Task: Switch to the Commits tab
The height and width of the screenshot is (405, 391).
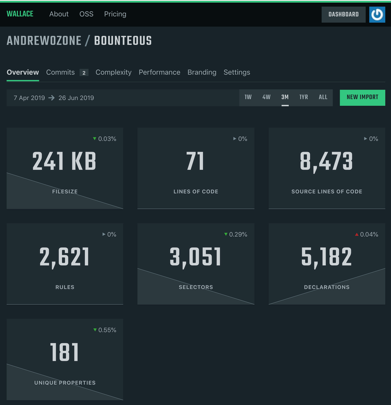Action: pyautogui.click(x=60, y=72)
